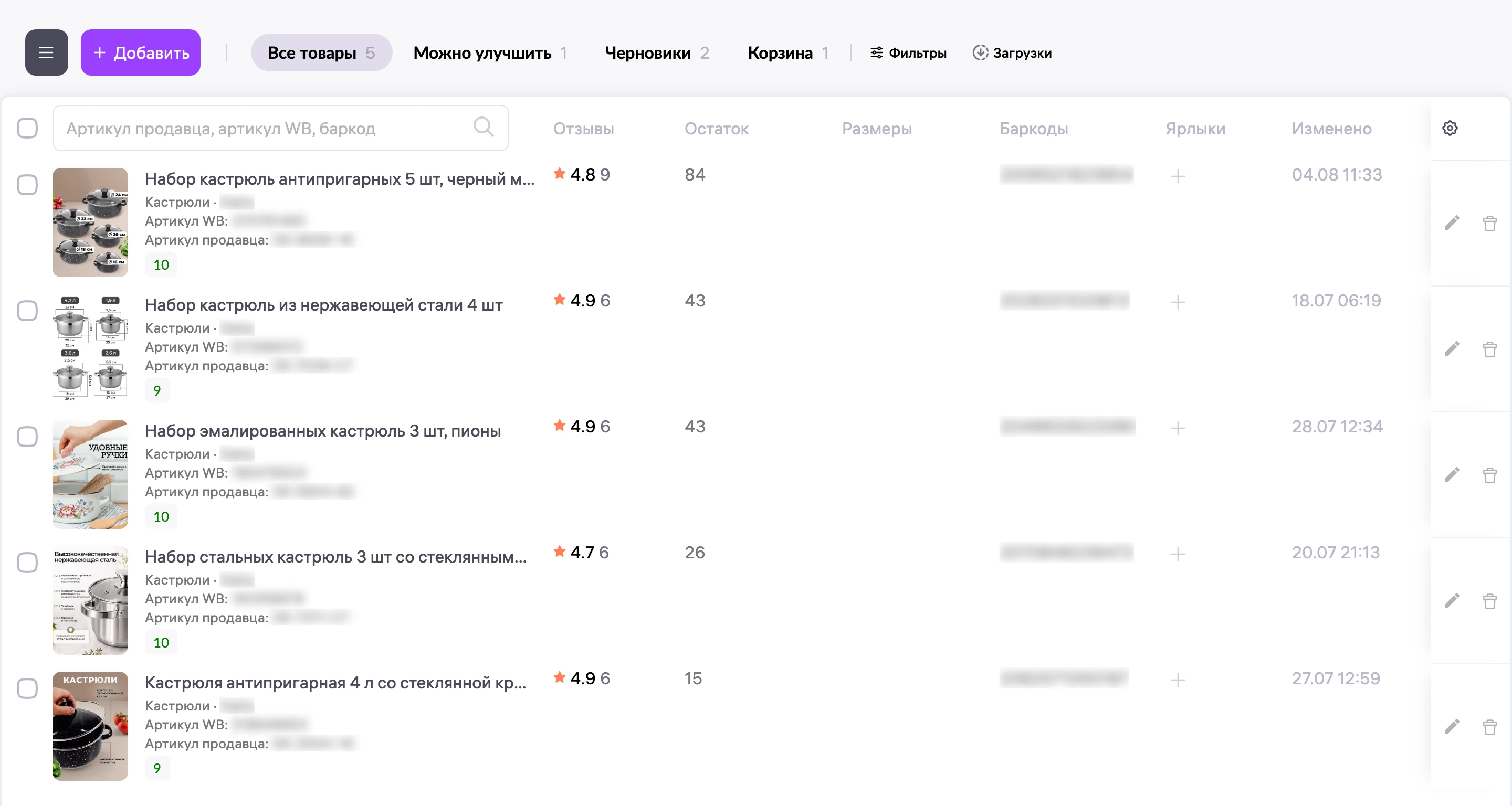
Task: Toggle the select-all products checkbox
Action: point(27,128)
